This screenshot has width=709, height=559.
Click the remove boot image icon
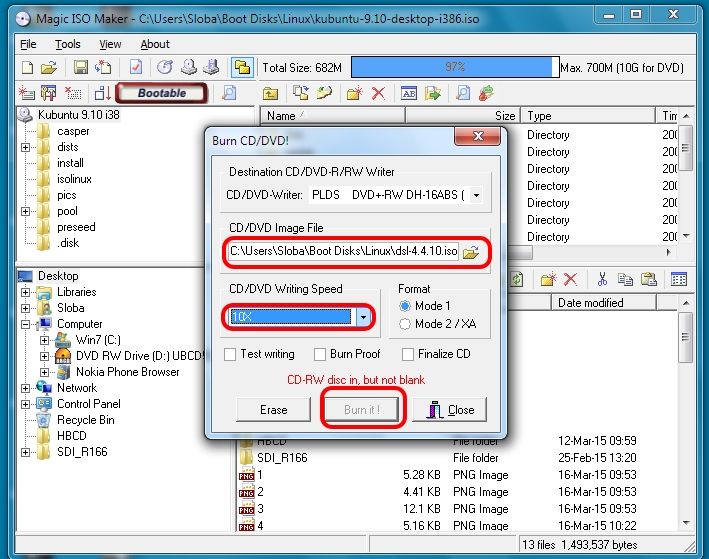click(x=73, y=93)
